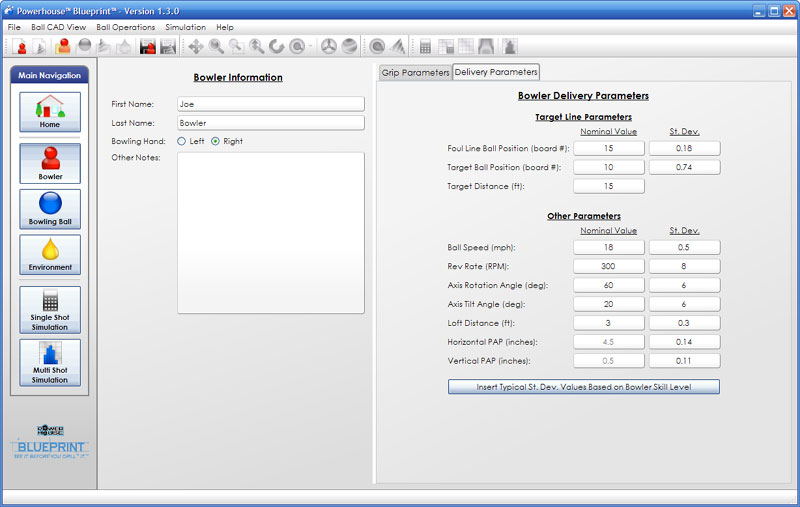Image resolution: width=800 pixels, height=507 pixels.
Task: Click Axis Rotation Angle St. Dev. field
Action: 685,285
